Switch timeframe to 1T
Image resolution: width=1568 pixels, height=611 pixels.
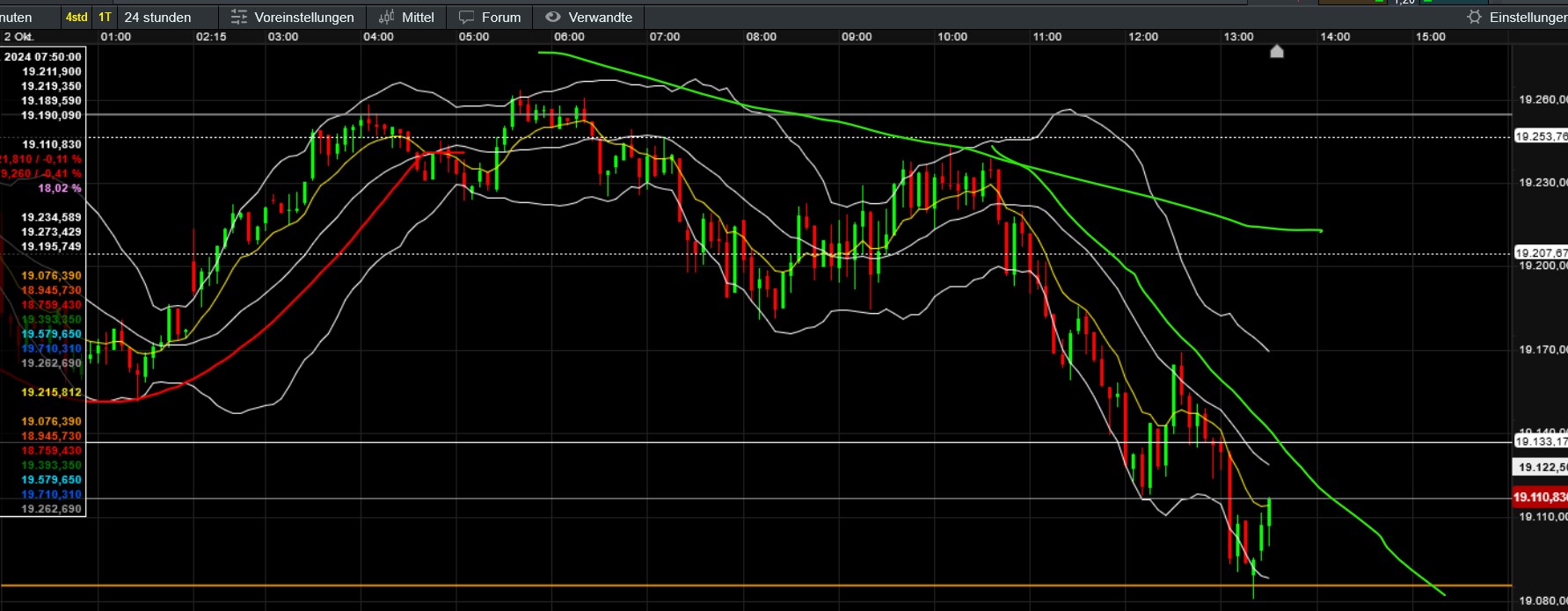(105, 17)
